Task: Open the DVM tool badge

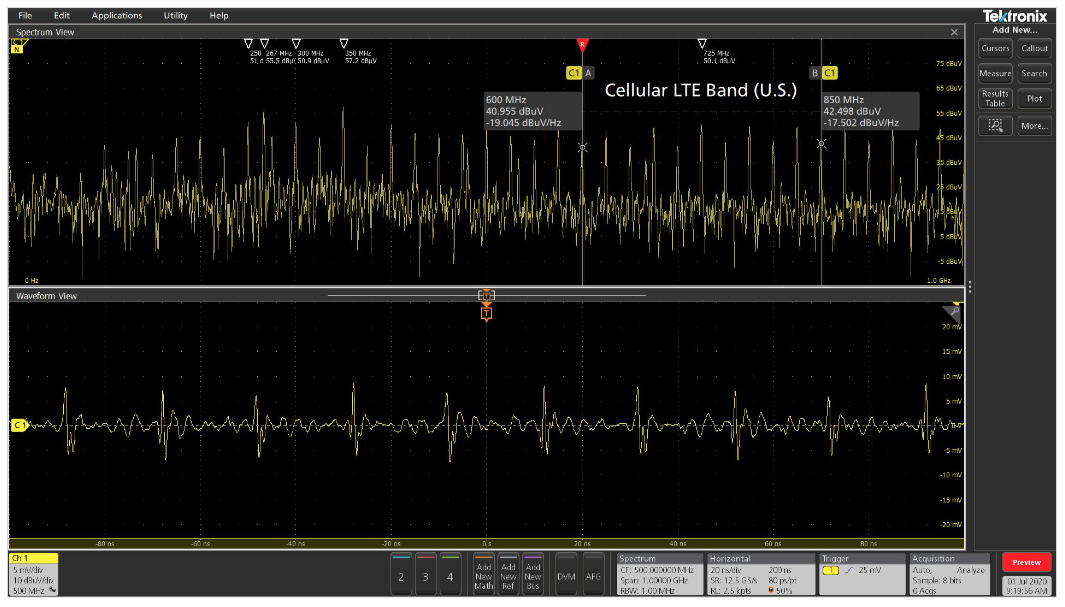Action: coord(566,574)
